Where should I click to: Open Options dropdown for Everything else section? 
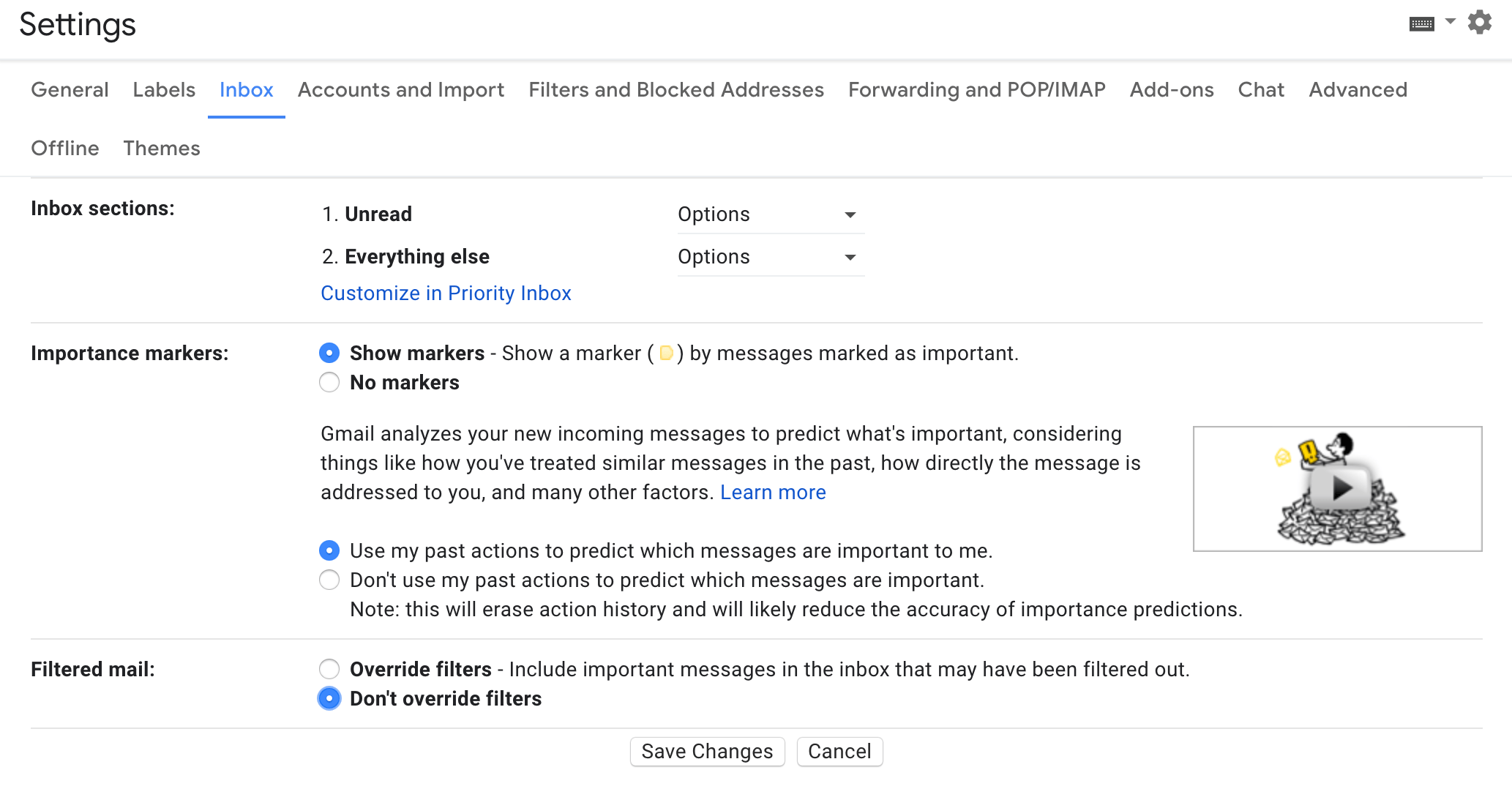point(770,256)
